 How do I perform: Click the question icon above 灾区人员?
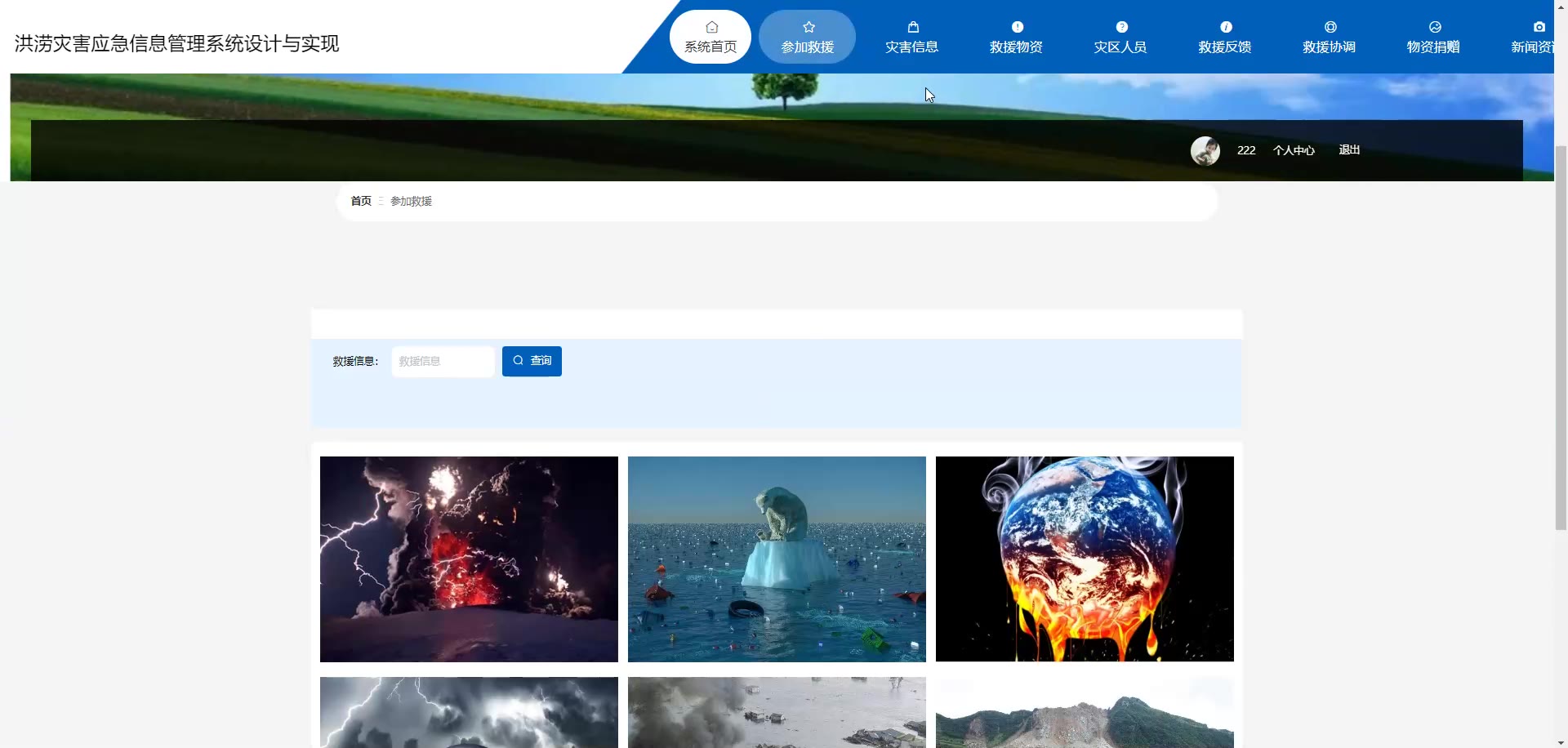click(1121, 27)
